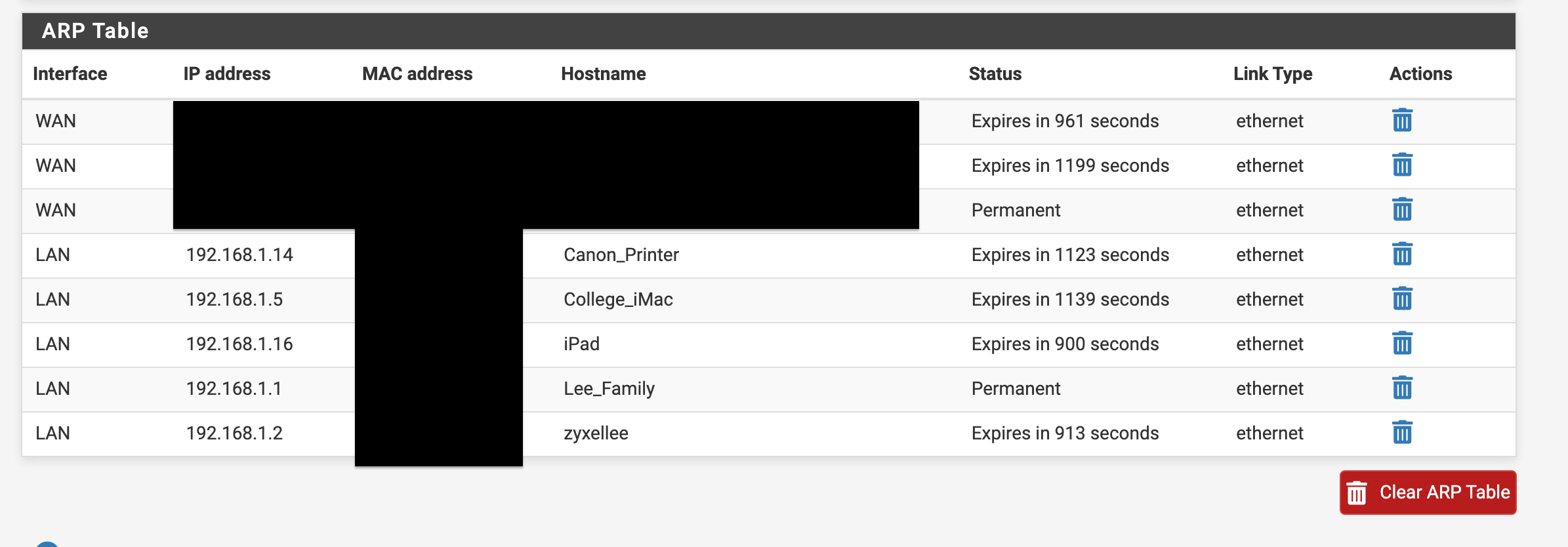This screenshot has height=547, width=1568.
Task: Select the 192.168.1.1 IP address cell
Action: pos(234,388)
